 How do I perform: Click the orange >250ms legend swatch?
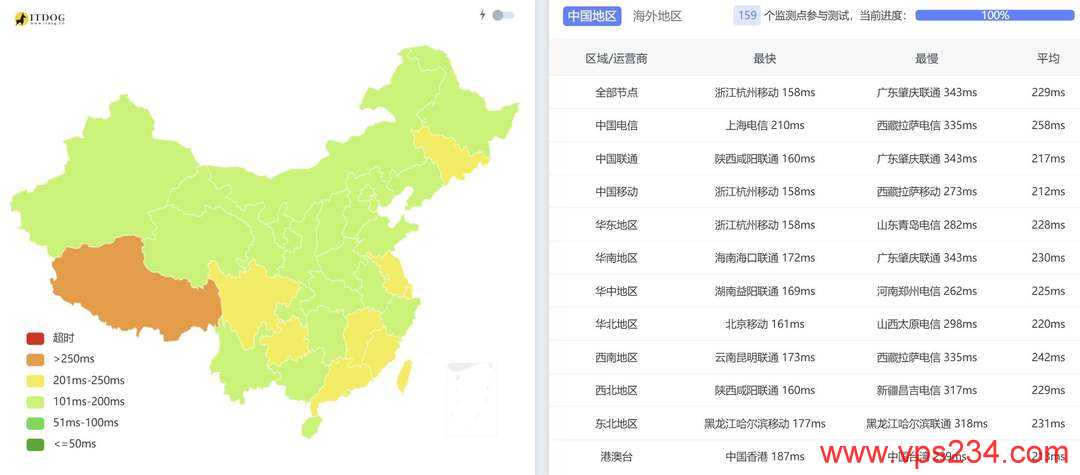point(35,359)
